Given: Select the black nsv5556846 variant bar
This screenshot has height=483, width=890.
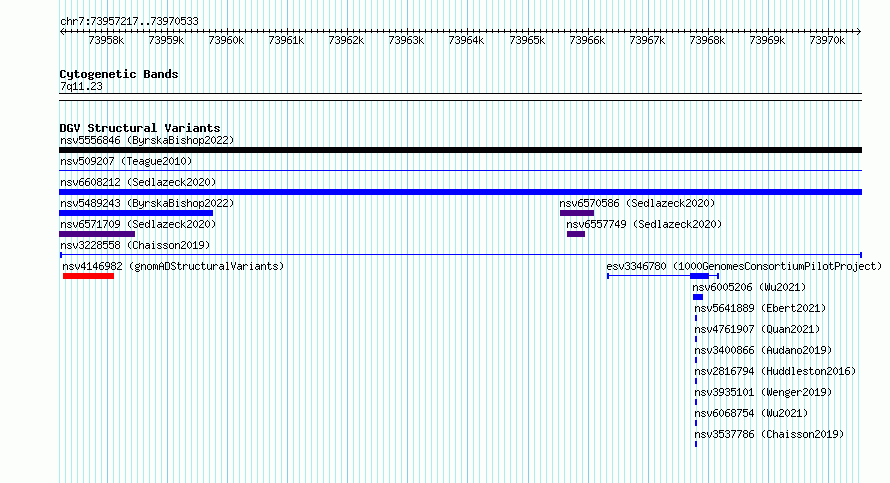Looking at the screenshot, I should pos(460,150).
